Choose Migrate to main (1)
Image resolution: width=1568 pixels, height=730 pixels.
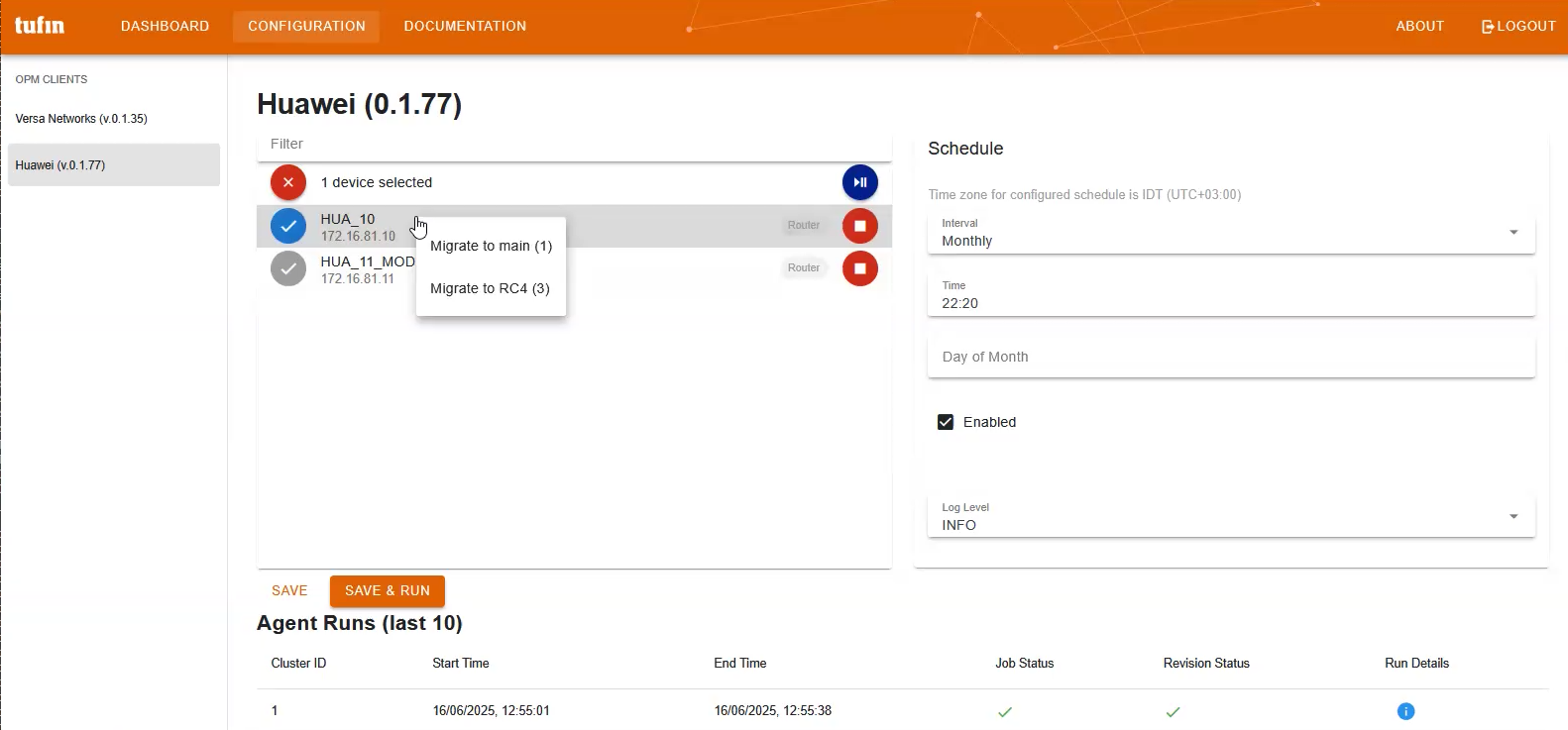click(x=491, y=246)
